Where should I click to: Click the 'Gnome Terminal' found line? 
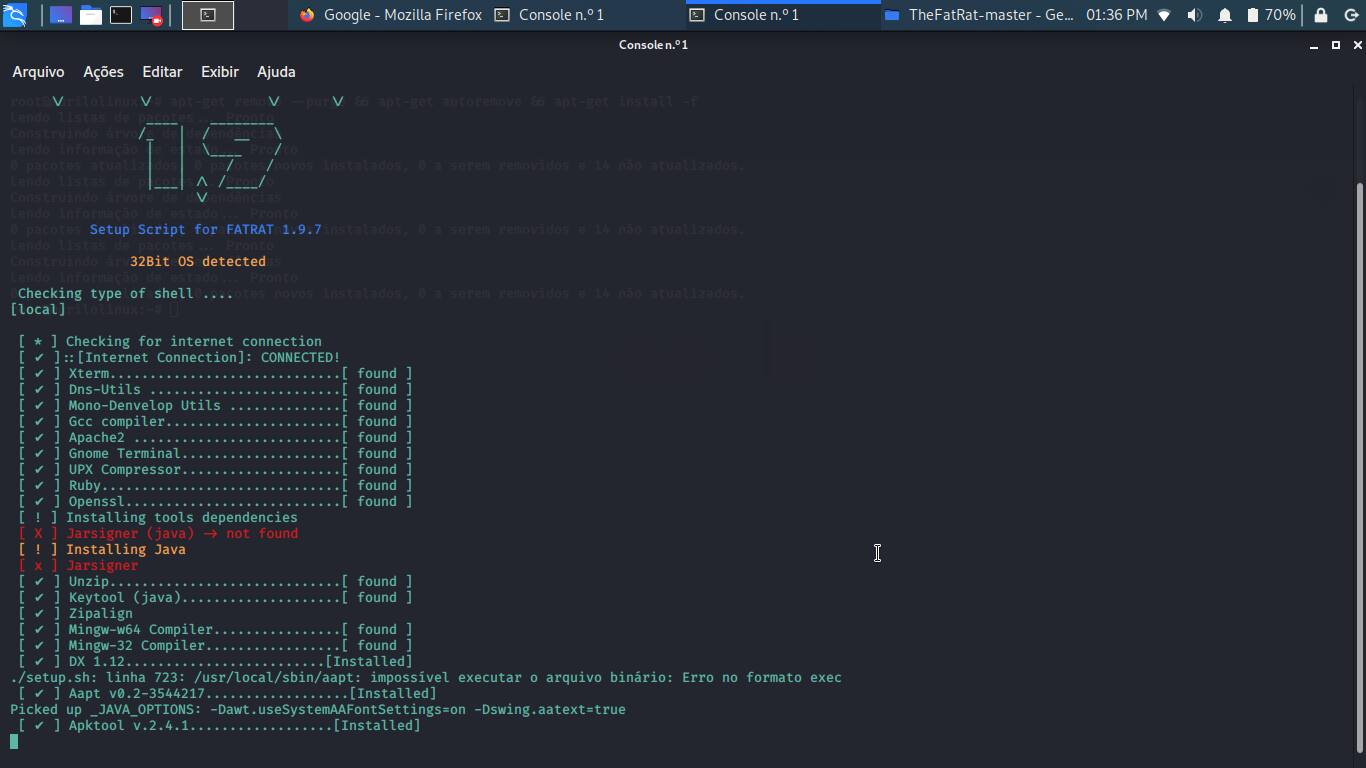215,453
